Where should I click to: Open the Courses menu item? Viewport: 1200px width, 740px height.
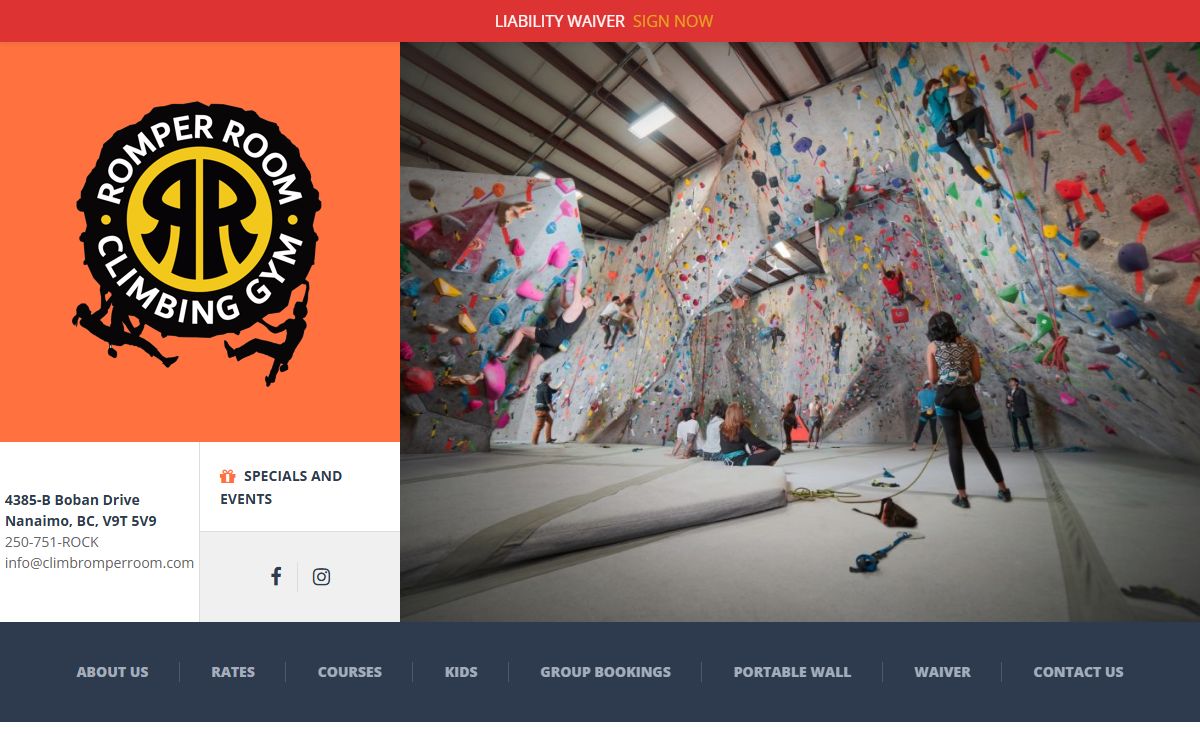350,672
